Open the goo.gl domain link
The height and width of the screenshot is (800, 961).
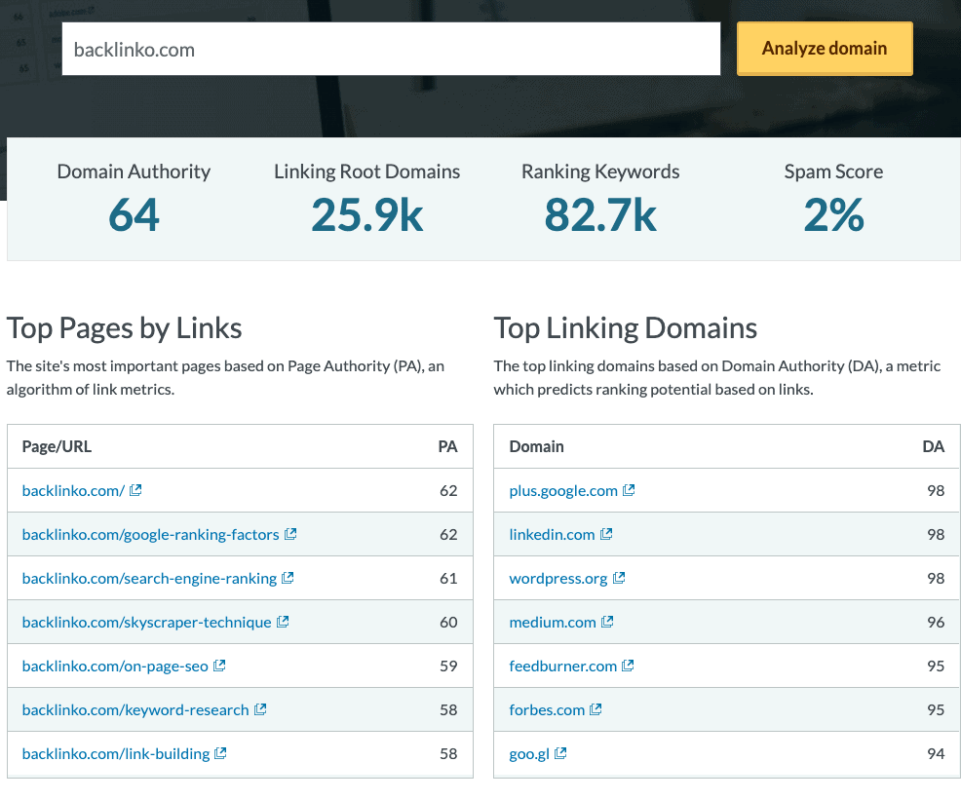point(529,754)
